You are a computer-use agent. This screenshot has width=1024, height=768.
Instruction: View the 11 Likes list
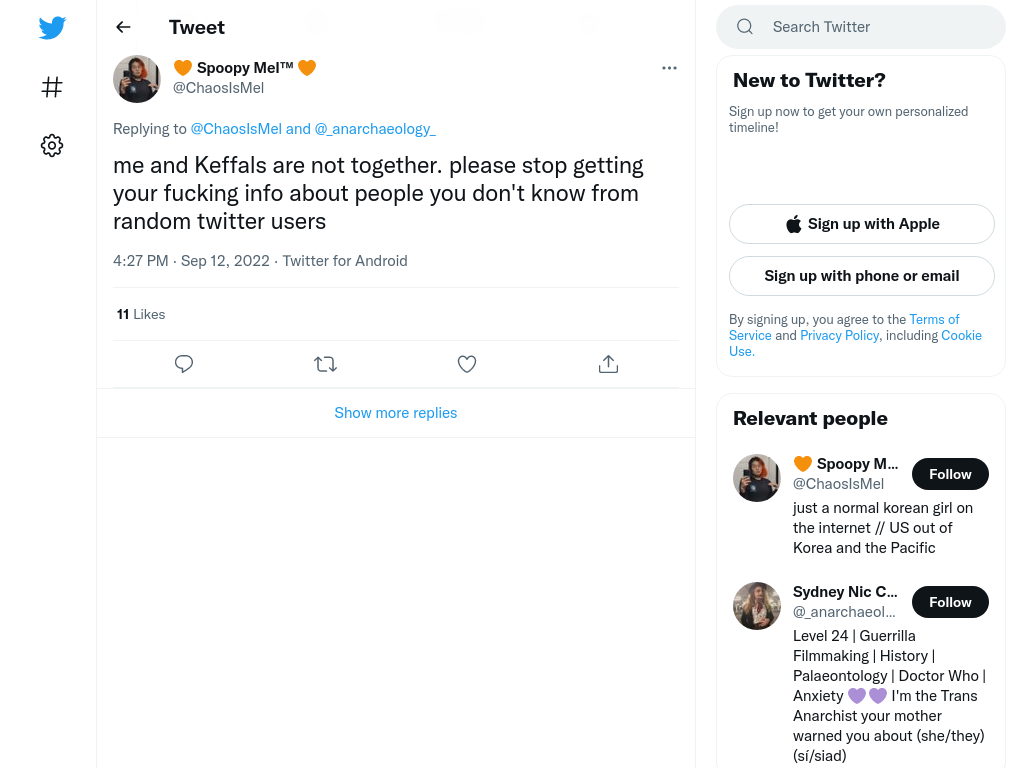pos(140,314)
